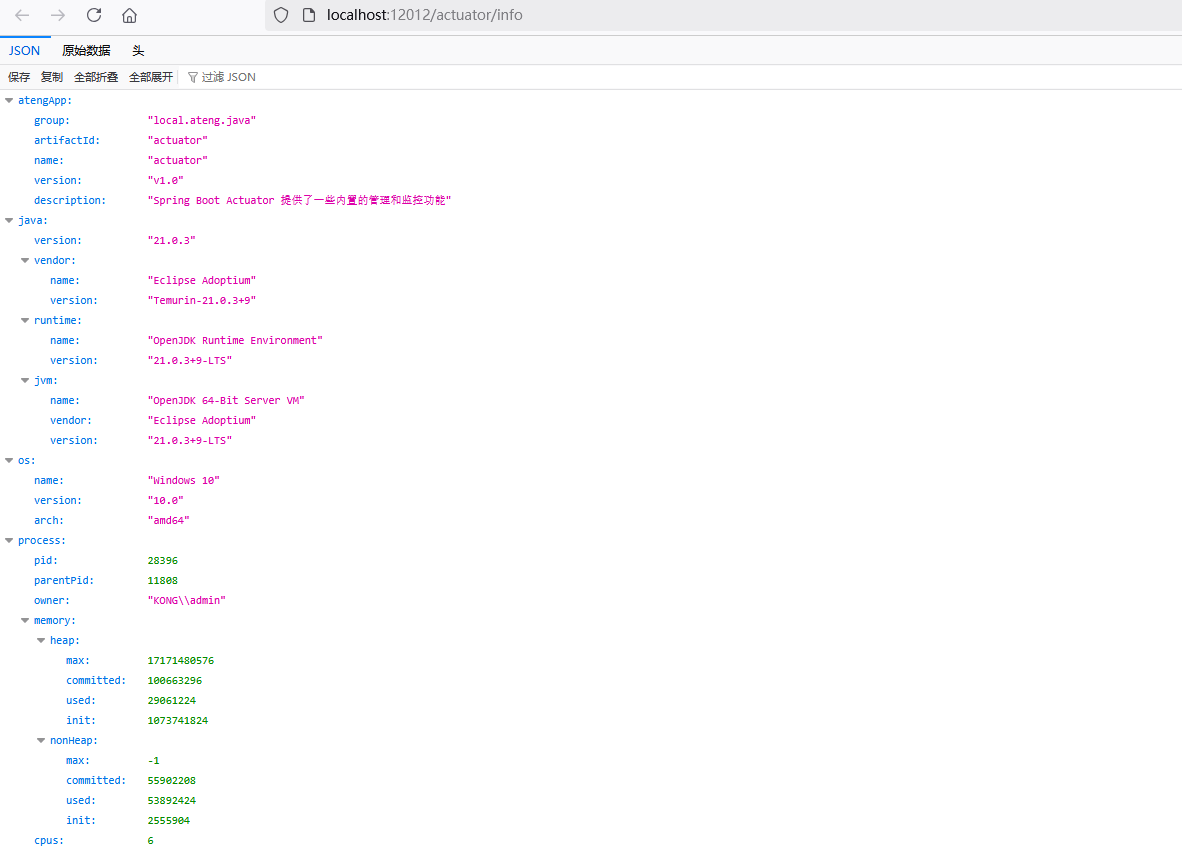Click the browser forward arrow
Viewport: 1182px width, 852px height.
pos(58,15)
